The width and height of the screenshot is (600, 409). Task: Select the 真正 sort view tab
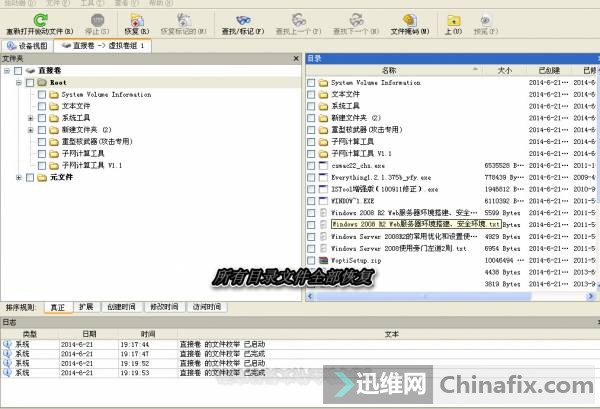click(x=58, y=307)
